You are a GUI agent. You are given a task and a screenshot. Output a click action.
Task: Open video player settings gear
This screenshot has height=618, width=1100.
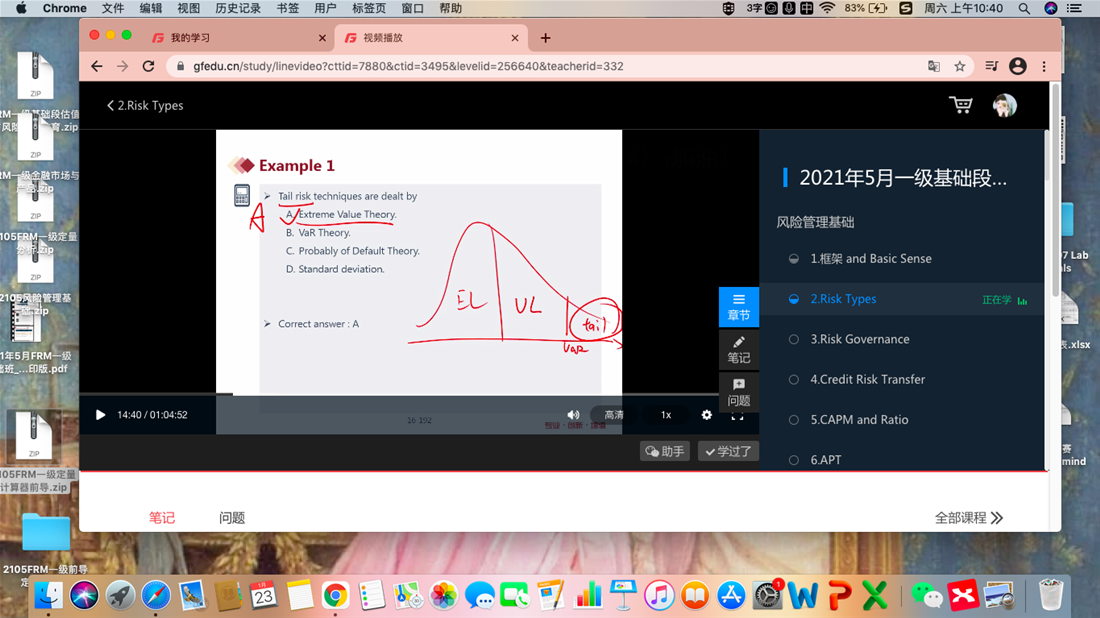(706, 415)
